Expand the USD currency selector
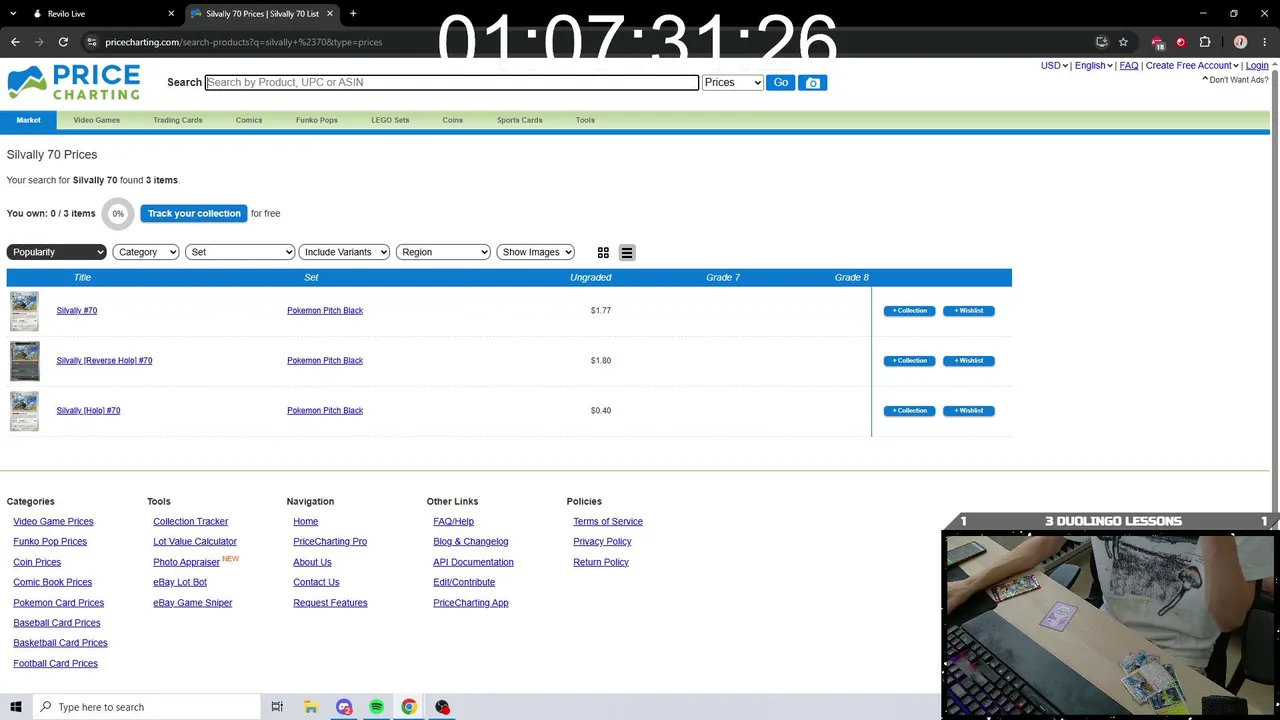 pyautogui.click(x=1054, y=66)
